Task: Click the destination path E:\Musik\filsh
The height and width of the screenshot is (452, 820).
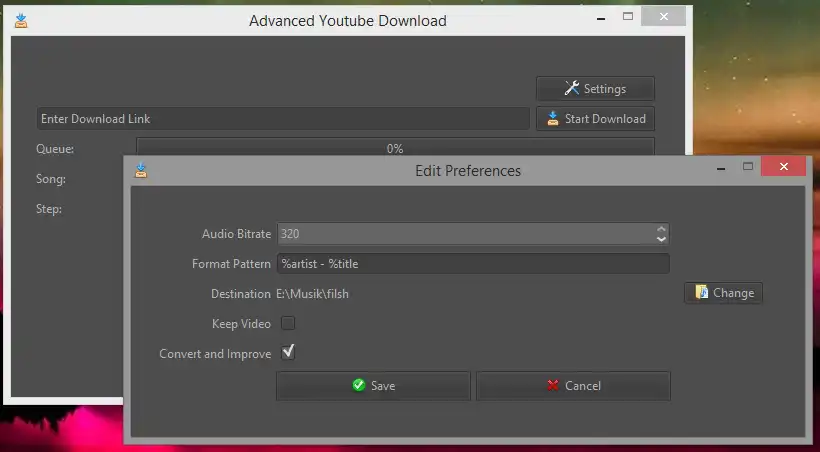Action: pos(312,294)
